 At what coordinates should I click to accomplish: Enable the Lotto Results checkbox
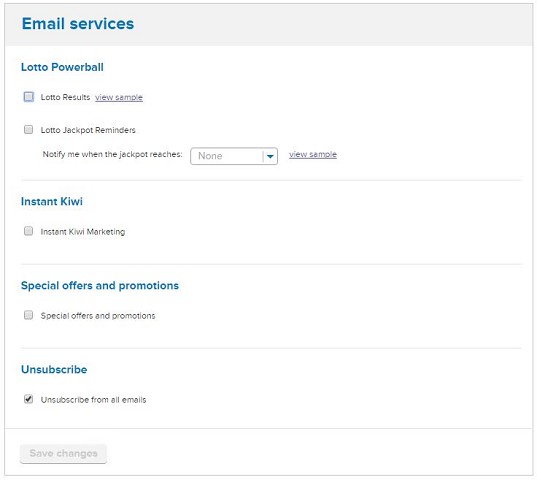pos(29,97)
